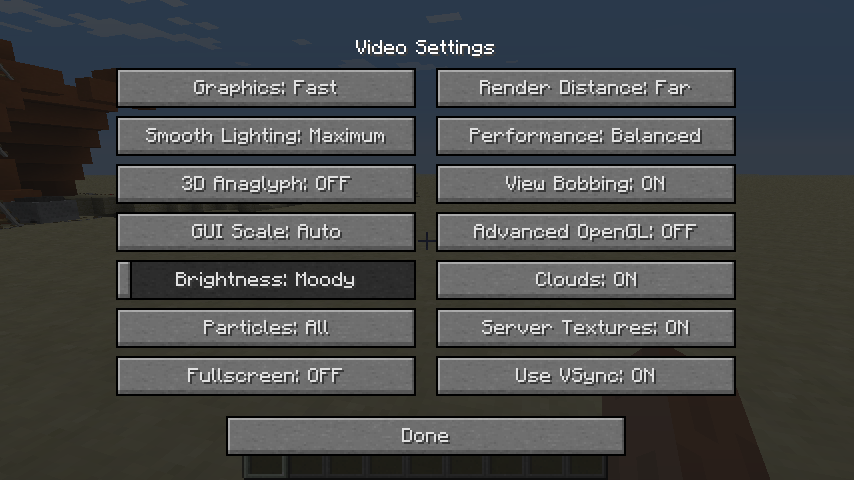Cycle the Graphics: Fast option
854x480 pixels.
click(x=266, y=88)
